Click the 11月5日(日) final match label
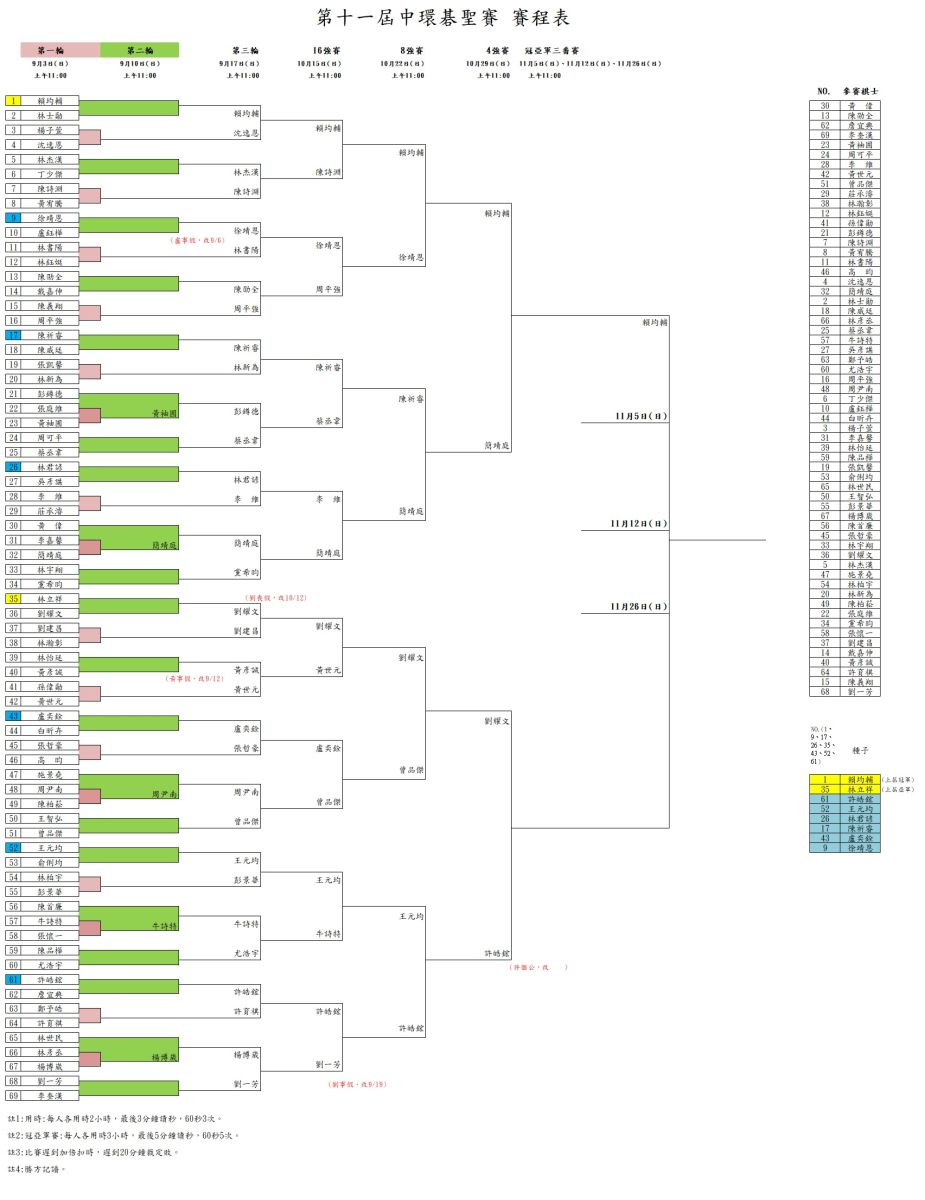 pyautogui.click(x=639, y=416)
